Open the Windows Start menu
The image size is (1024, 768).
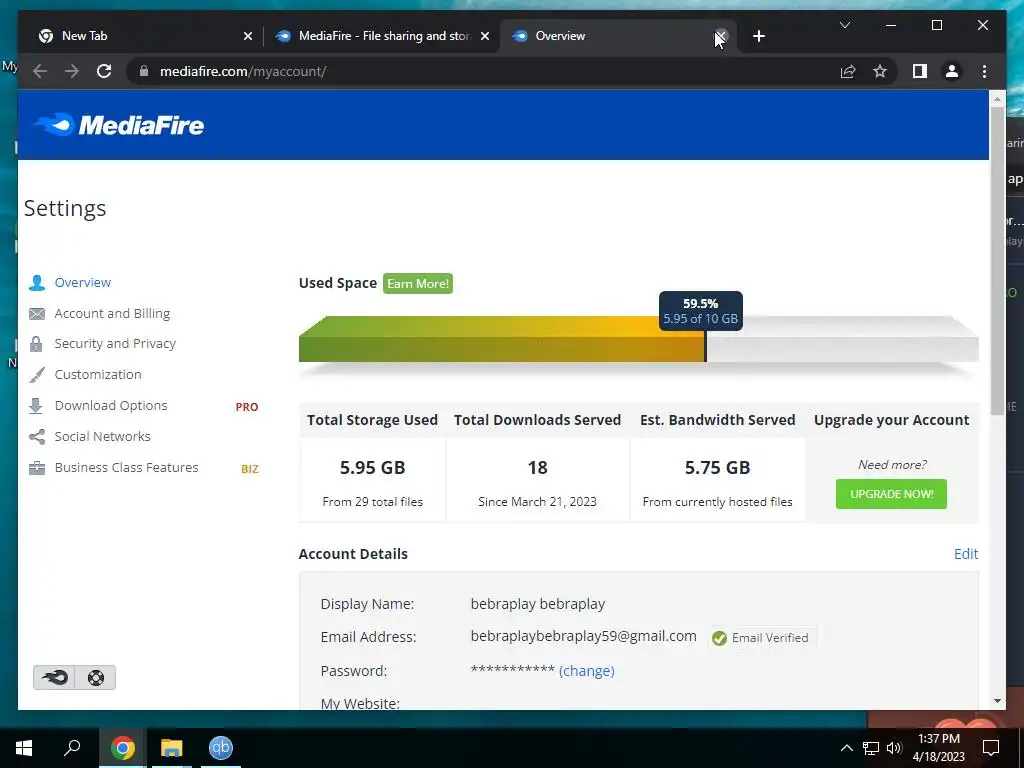[x=24, y=748]
